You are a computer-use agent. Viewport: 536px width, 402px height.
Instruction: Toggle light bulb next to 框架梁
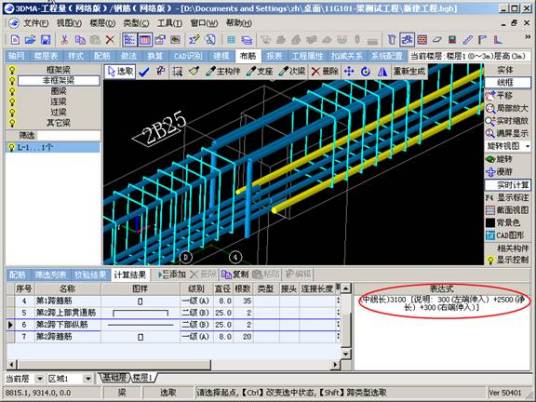pos(12,70)
